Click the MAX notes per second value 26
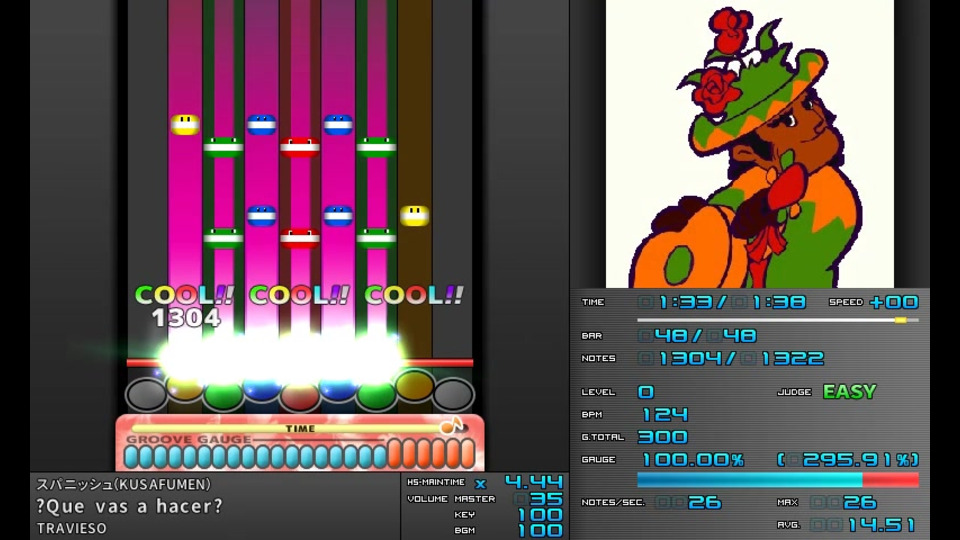960x540 pixels. point(860,503)
